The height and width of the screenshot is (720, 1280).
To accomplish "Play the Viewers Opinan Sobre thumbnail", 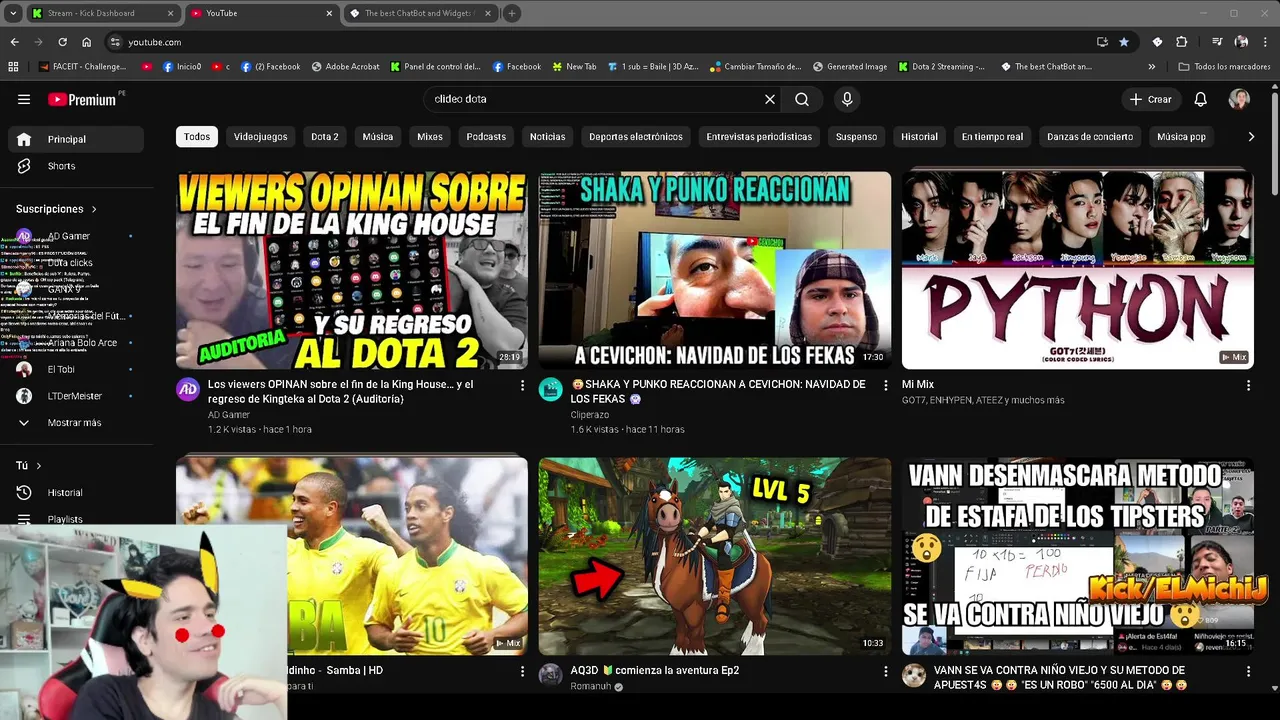I will pyautogui.click(x=352, y=270).
